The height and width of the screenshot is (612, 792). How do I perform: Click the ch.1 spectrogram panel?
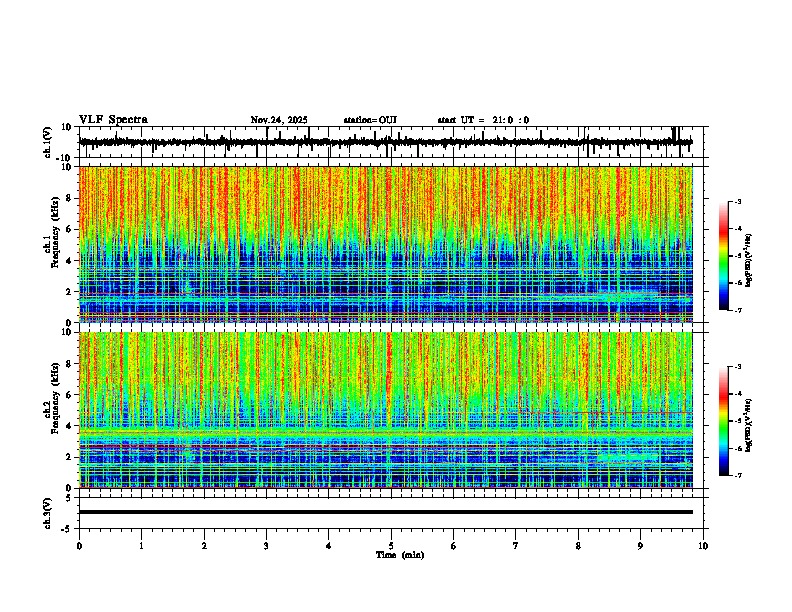coord(386,244)
